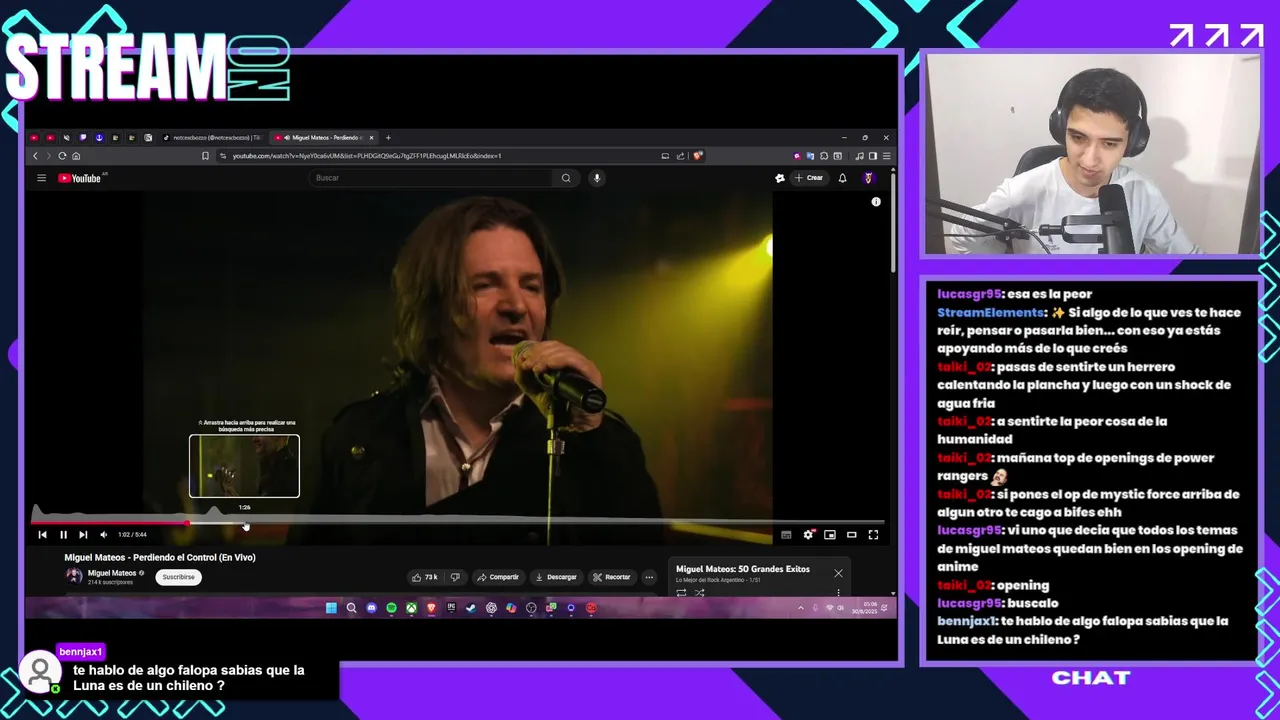Click the Crear button
Viewport: 1280px width, 720px height.
coord(809,178)
